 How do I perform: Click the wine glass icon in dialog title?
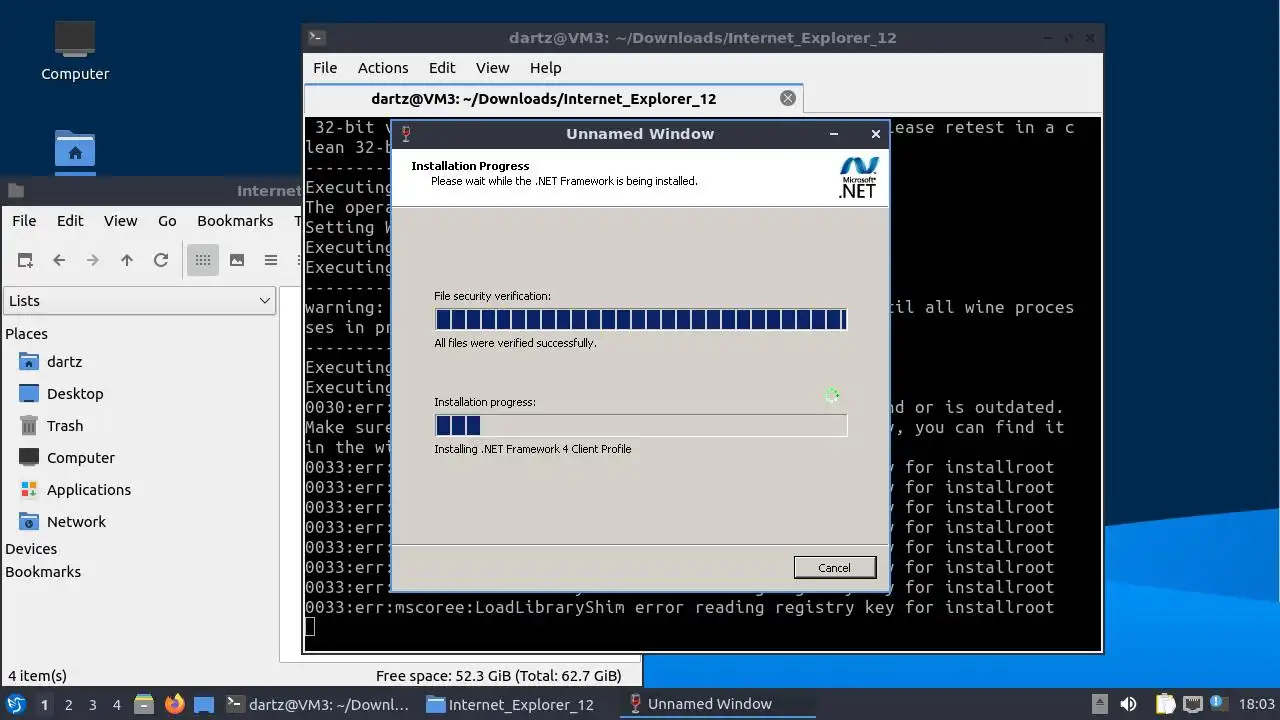tap(406, 134)
